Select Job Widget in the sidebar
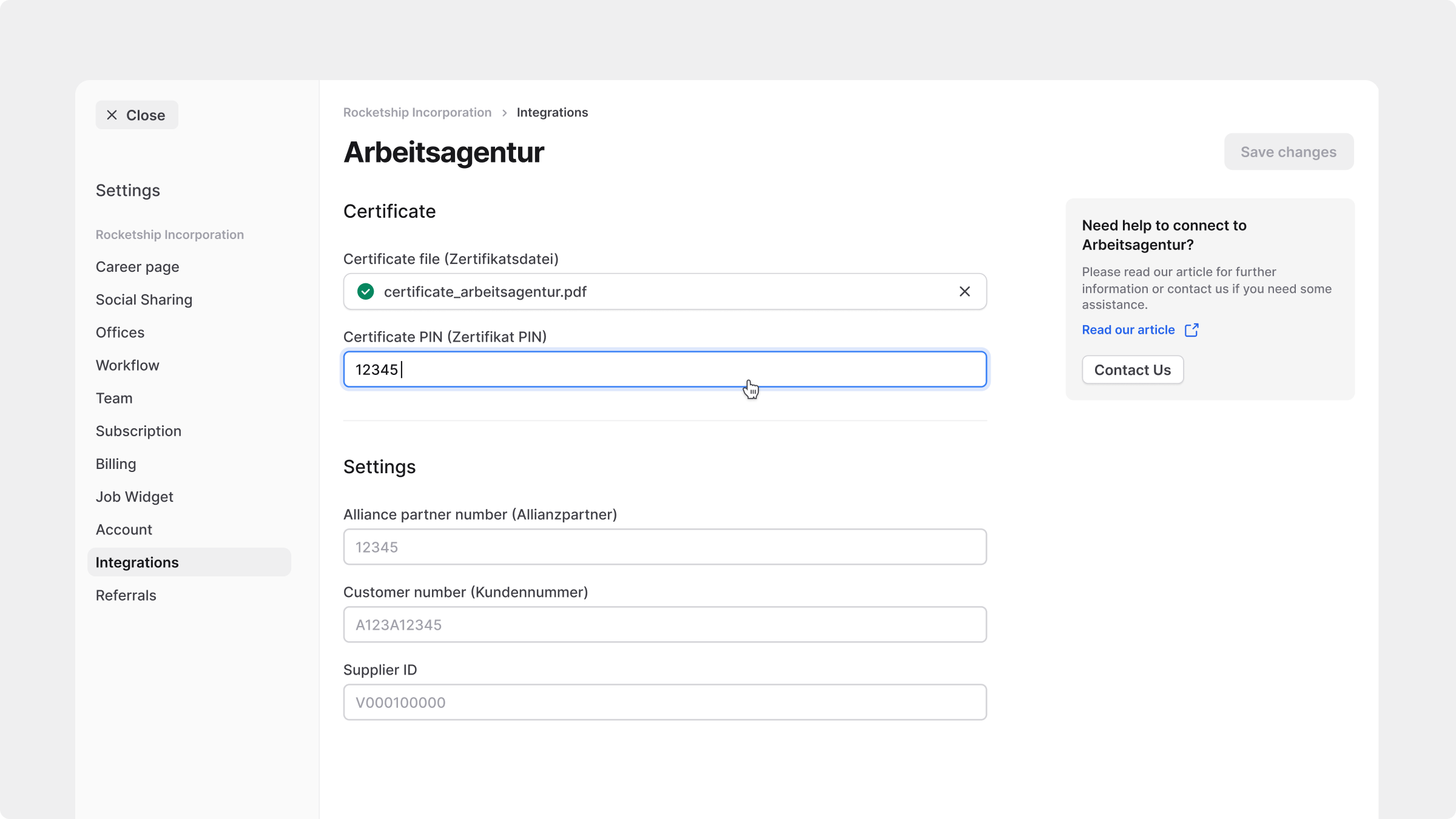Viewport: 1456px width, 819px height. [x=135, y=497]
